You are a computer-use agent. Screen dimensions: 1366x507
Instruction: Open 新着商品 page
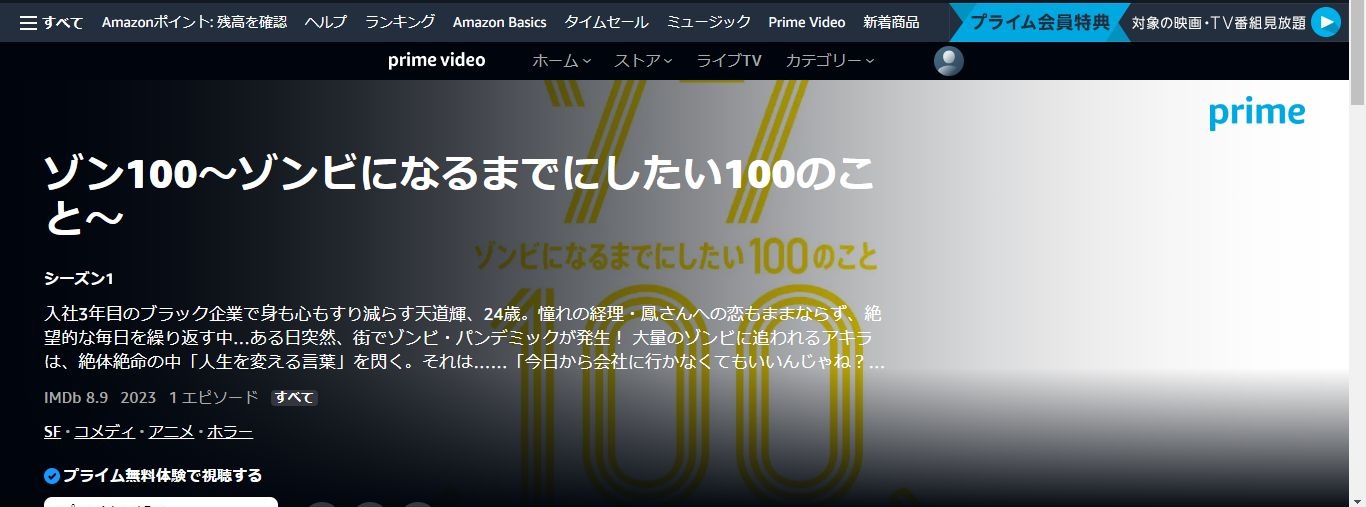(891, 22)
